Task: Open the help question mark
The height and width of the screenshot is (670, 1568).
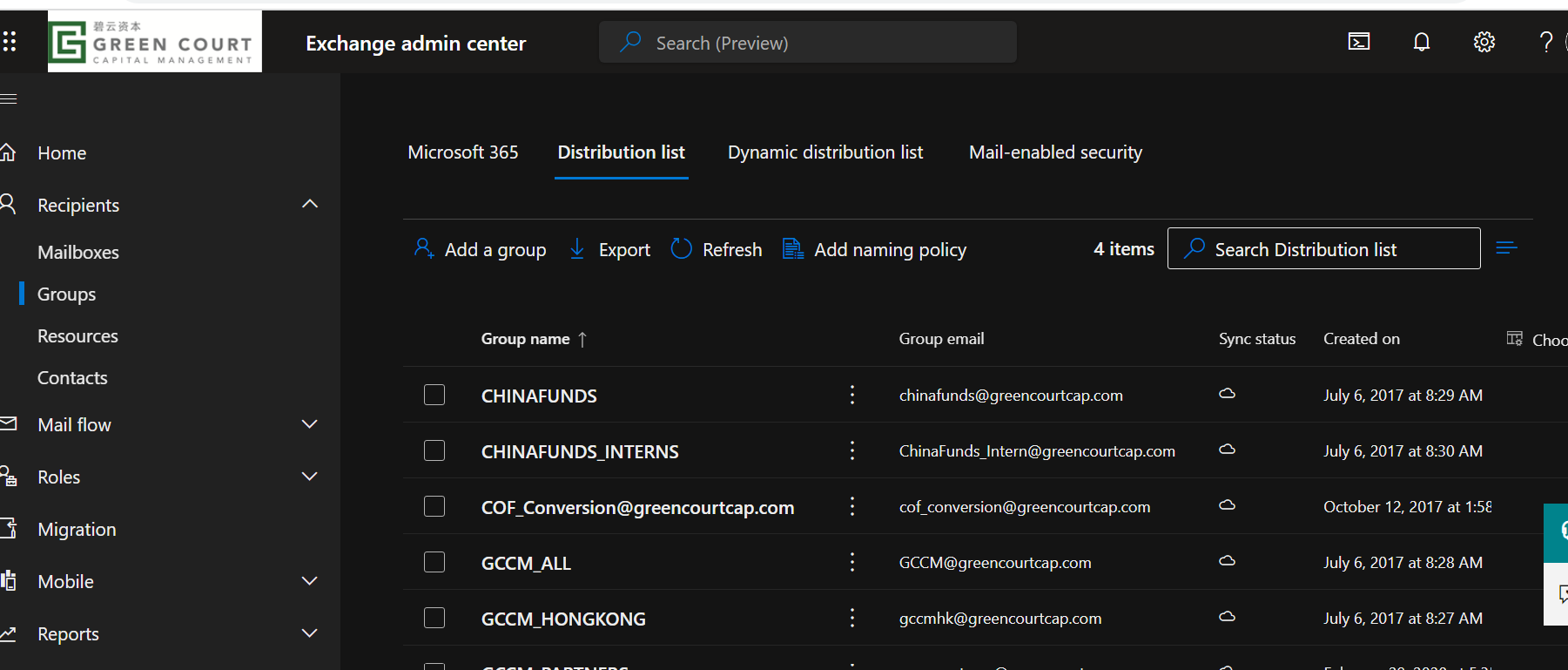Action: [x=1546, y=42]
